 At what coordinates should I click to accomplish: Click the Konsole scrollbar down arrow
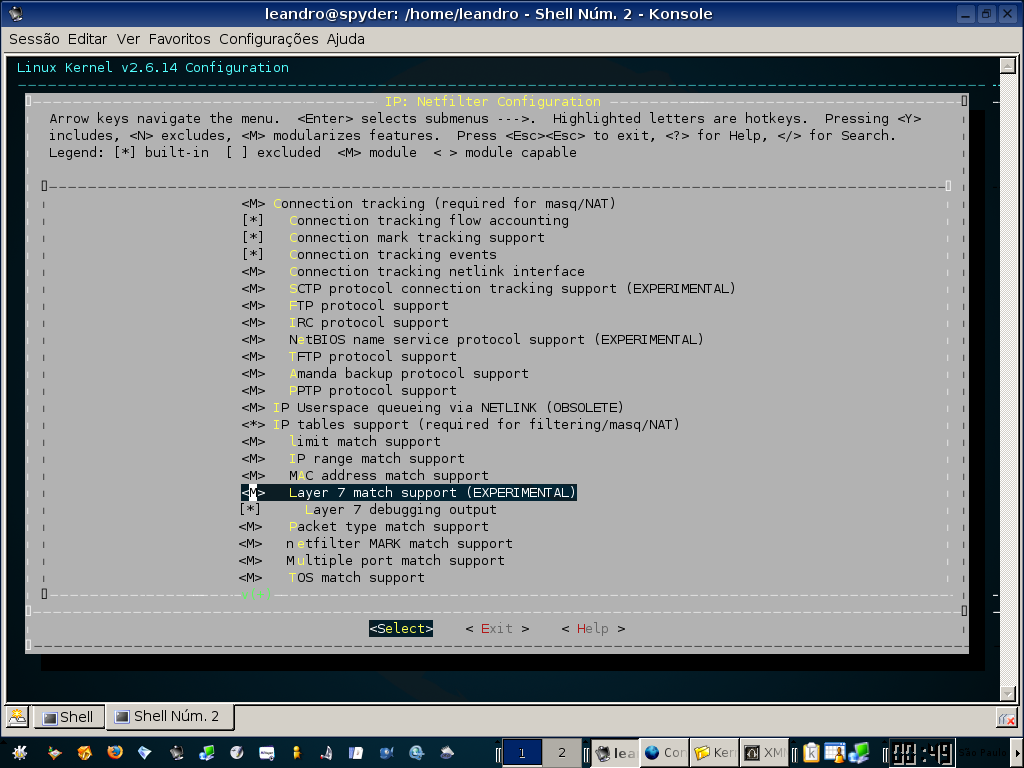pyautogui.click(x=1007, y=694)
